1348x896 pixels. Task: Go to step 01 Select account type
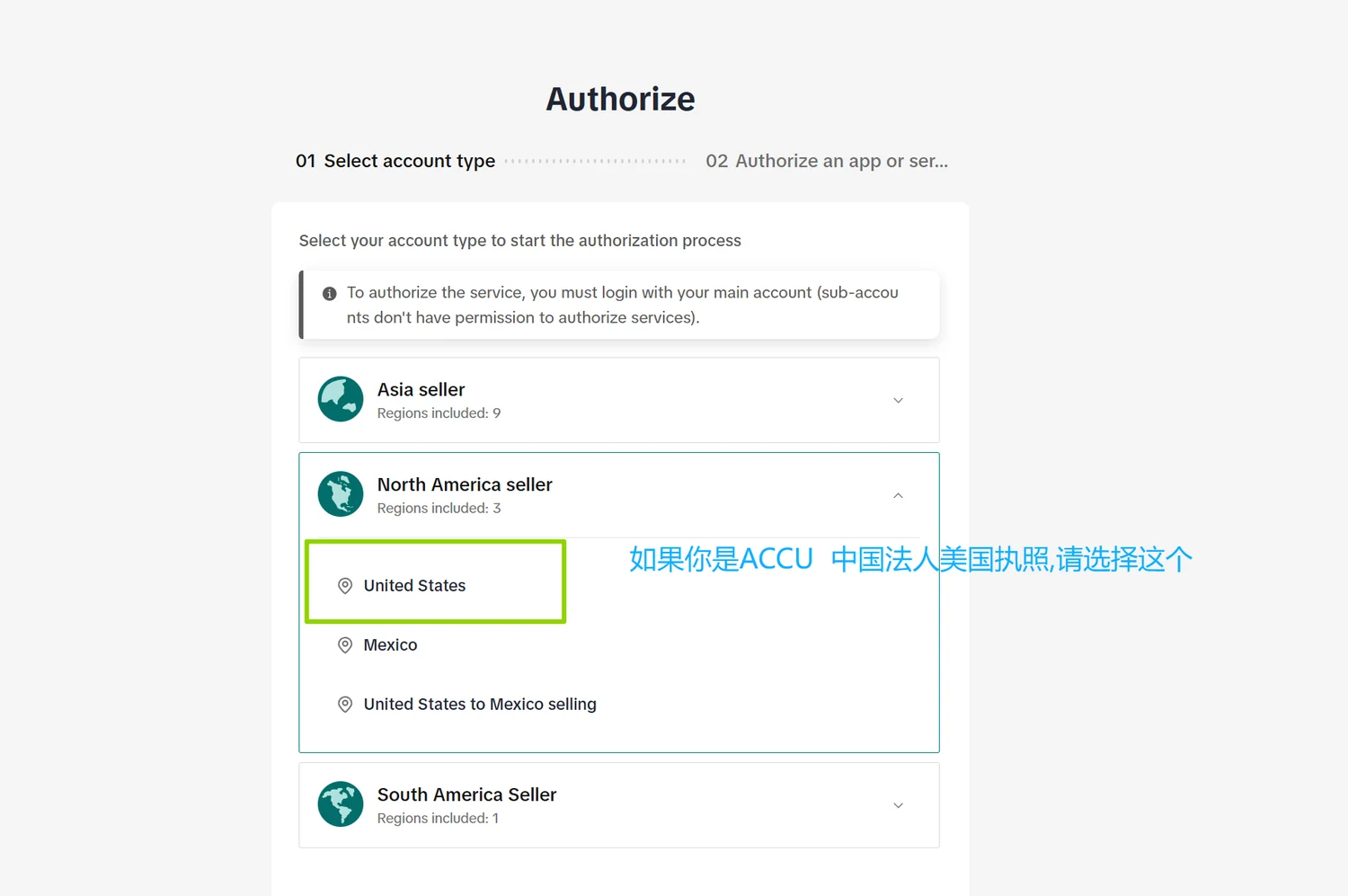tap(395, 161)
